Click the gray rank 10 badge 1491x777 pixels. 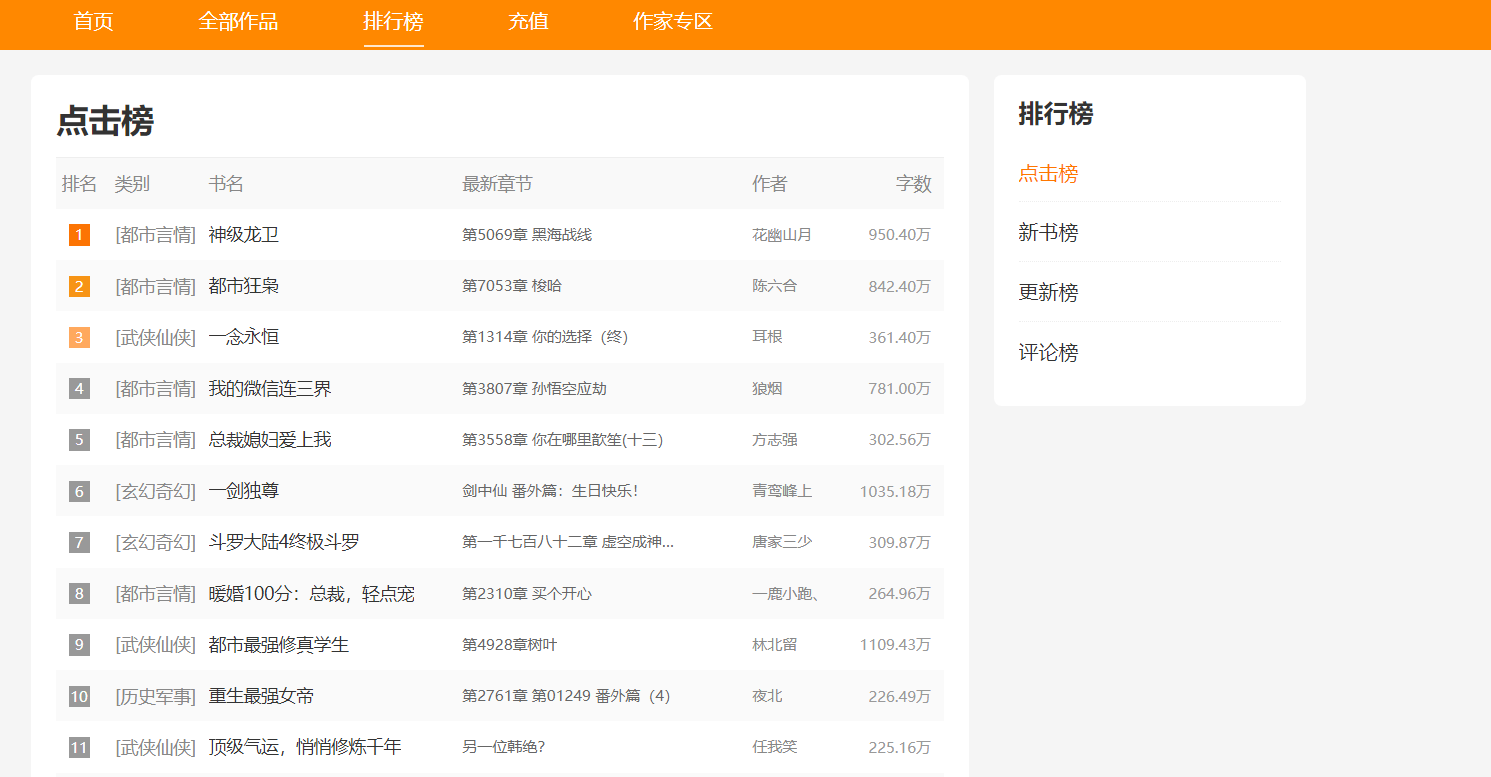79,696
